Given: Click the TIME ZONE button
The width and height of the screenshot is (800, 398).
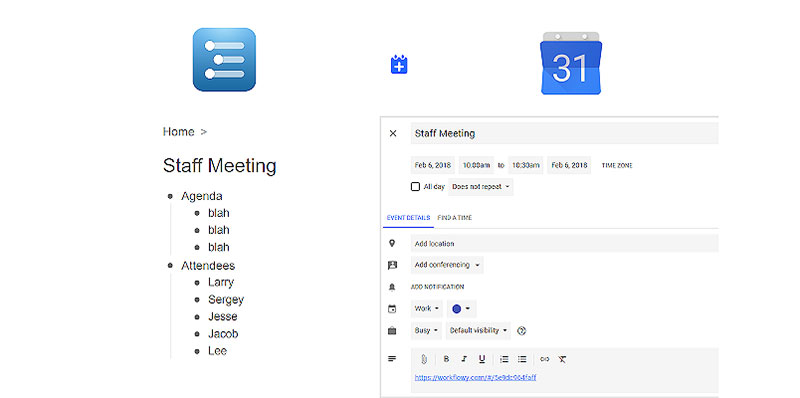Looking at the screenshot, I should [x=617, y=166].
